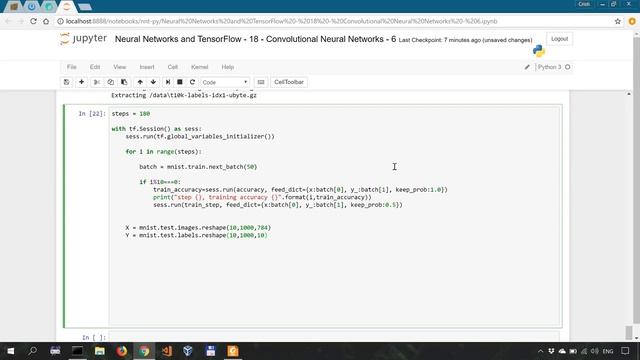
Task: Open the Insert menu
Action: (x=147, y=67)
